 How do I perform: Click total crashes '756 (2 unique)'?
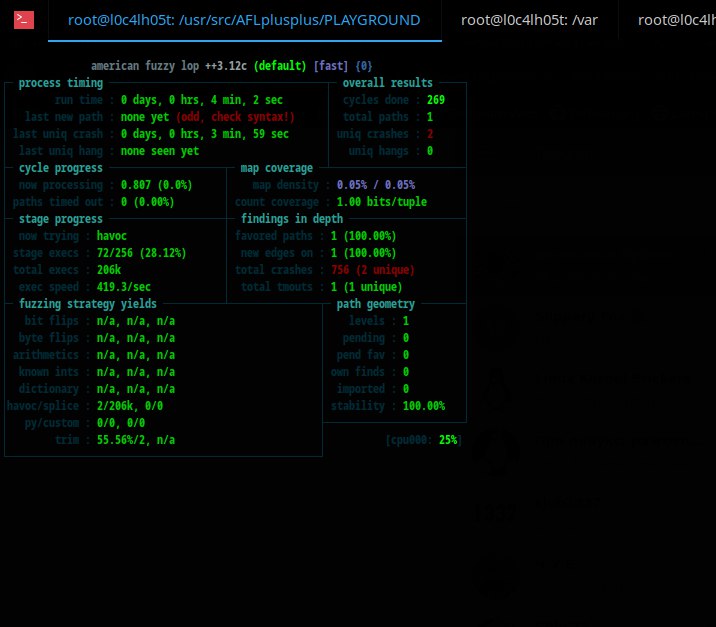click(x=373, y=270)
